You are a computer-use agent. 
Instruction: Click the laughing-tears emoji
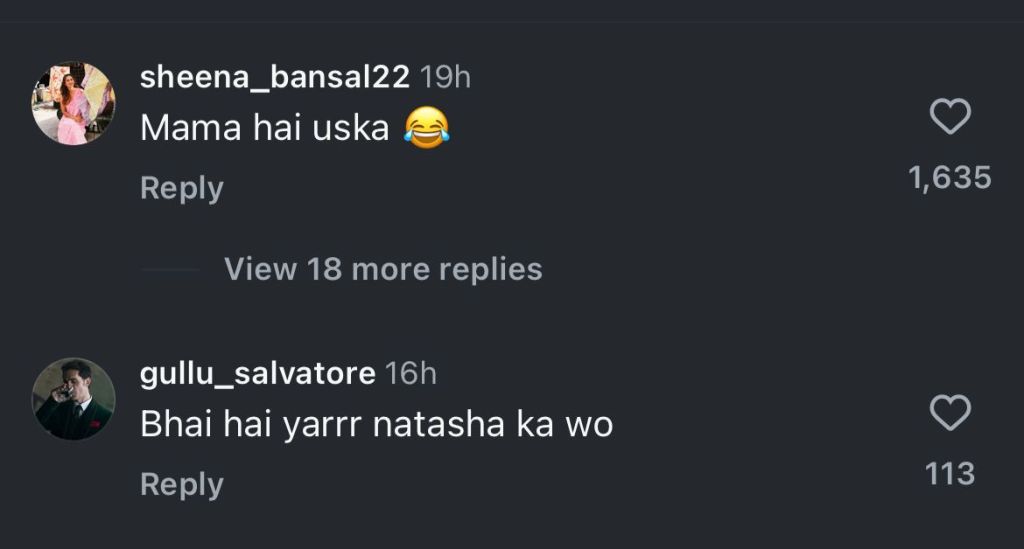[x=427, y=128]
